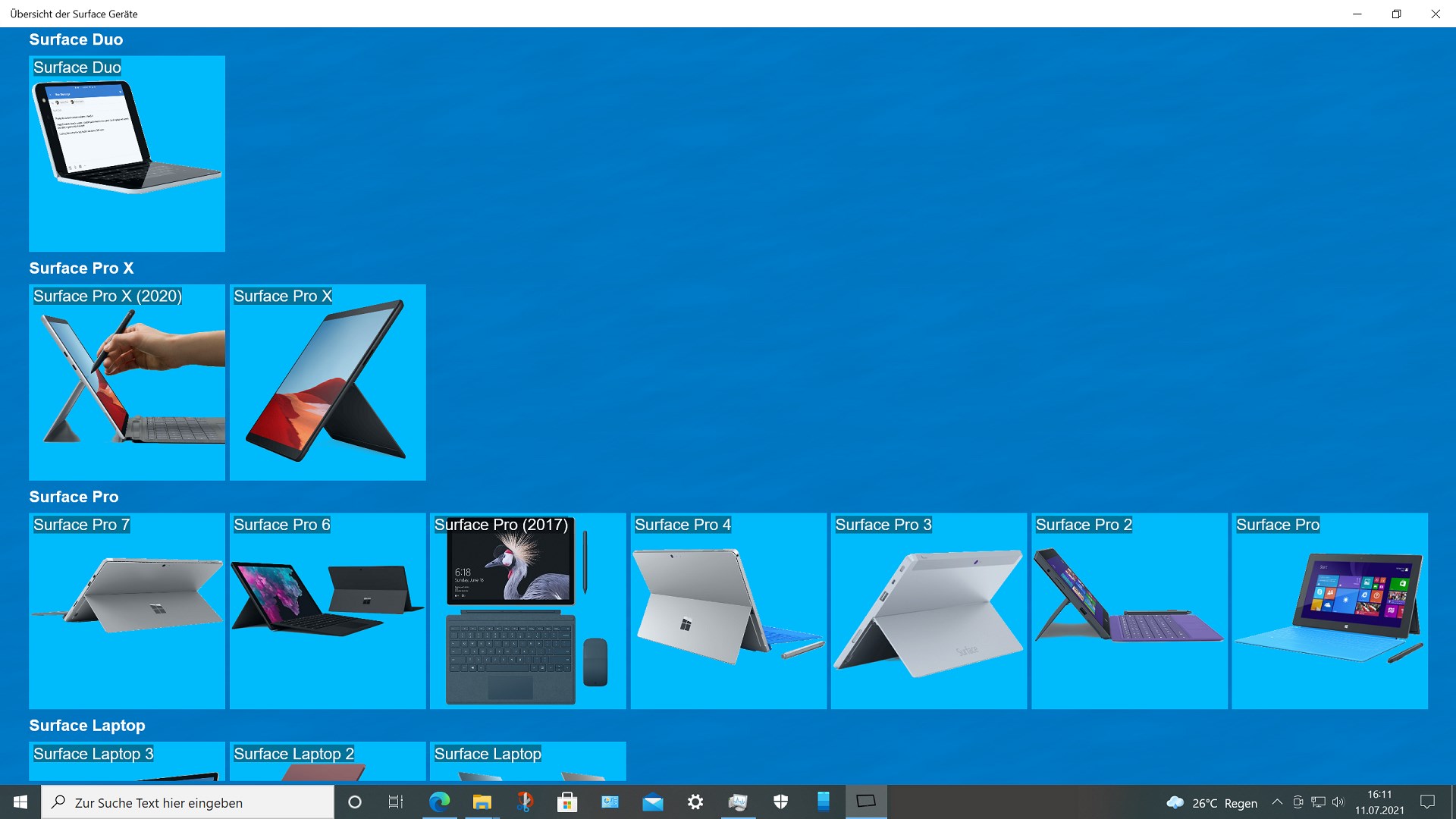Open the Surface Laptop 2 tile

coord(327,761)
